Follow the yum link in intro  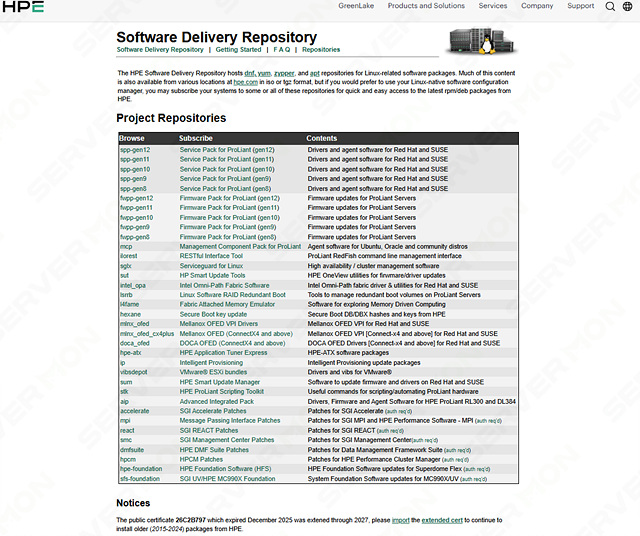click(x=264, y=73)
